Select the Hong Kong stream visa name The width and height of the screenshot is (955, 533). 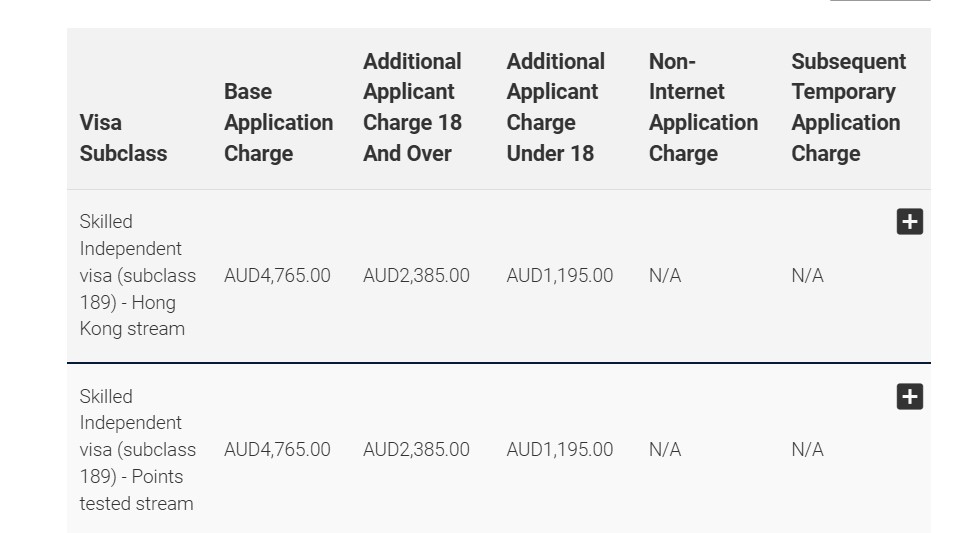(x=137, y=275)
